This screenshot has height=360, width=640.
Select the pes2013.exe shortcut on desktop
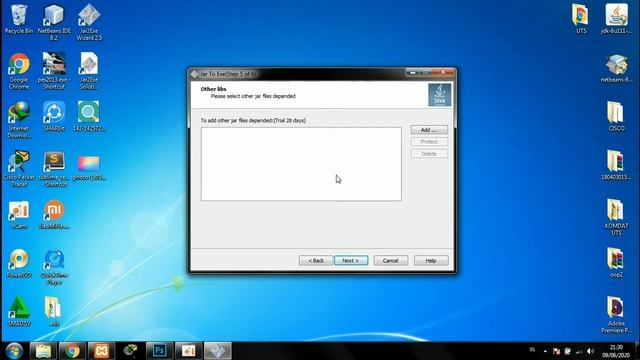(x=54, y=71)
